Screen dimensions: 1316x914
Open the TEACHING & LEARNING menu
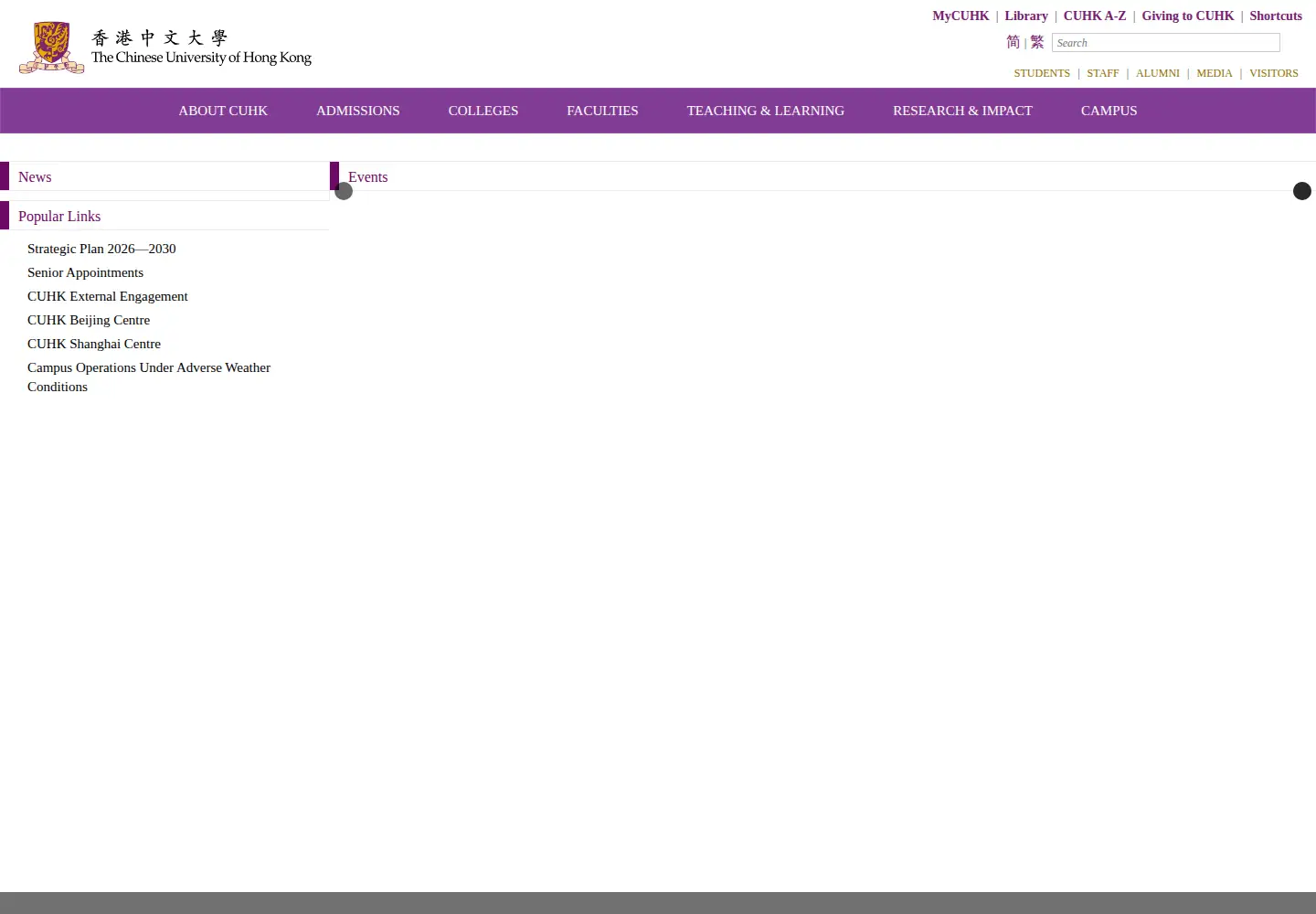[x=766, y=111]
